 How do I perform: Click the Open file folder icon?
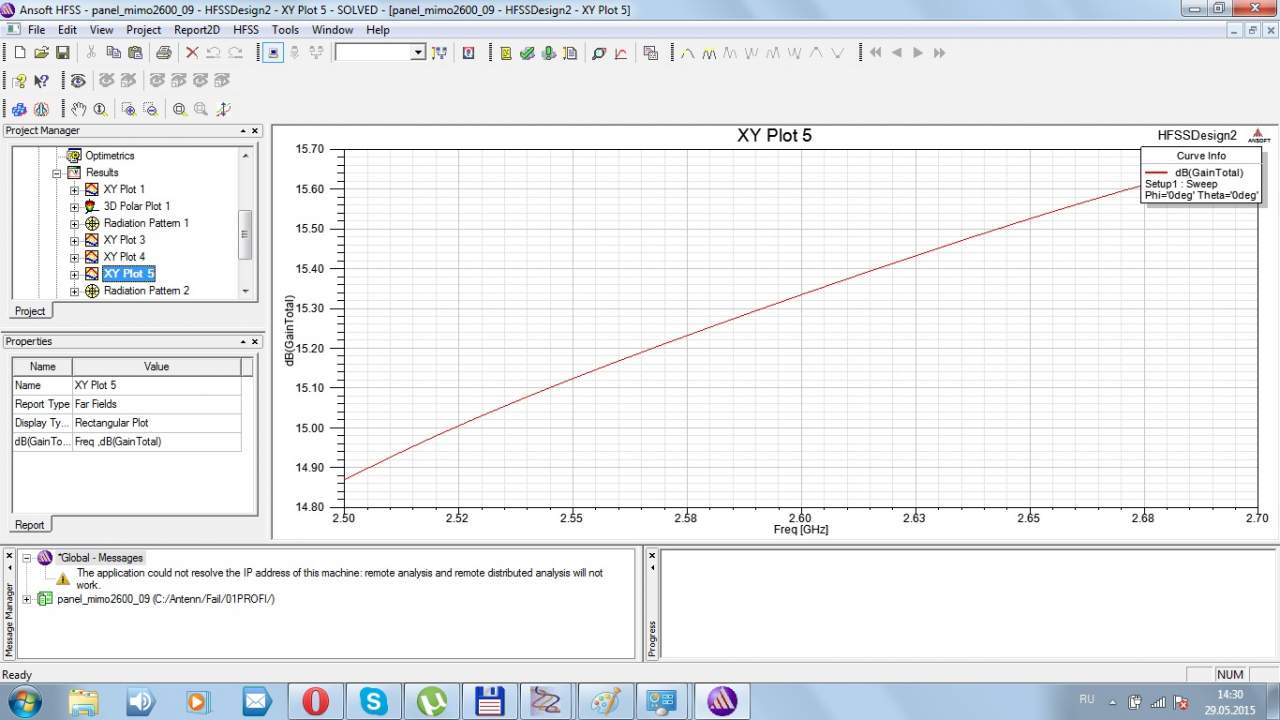click(x=41, y=53)
